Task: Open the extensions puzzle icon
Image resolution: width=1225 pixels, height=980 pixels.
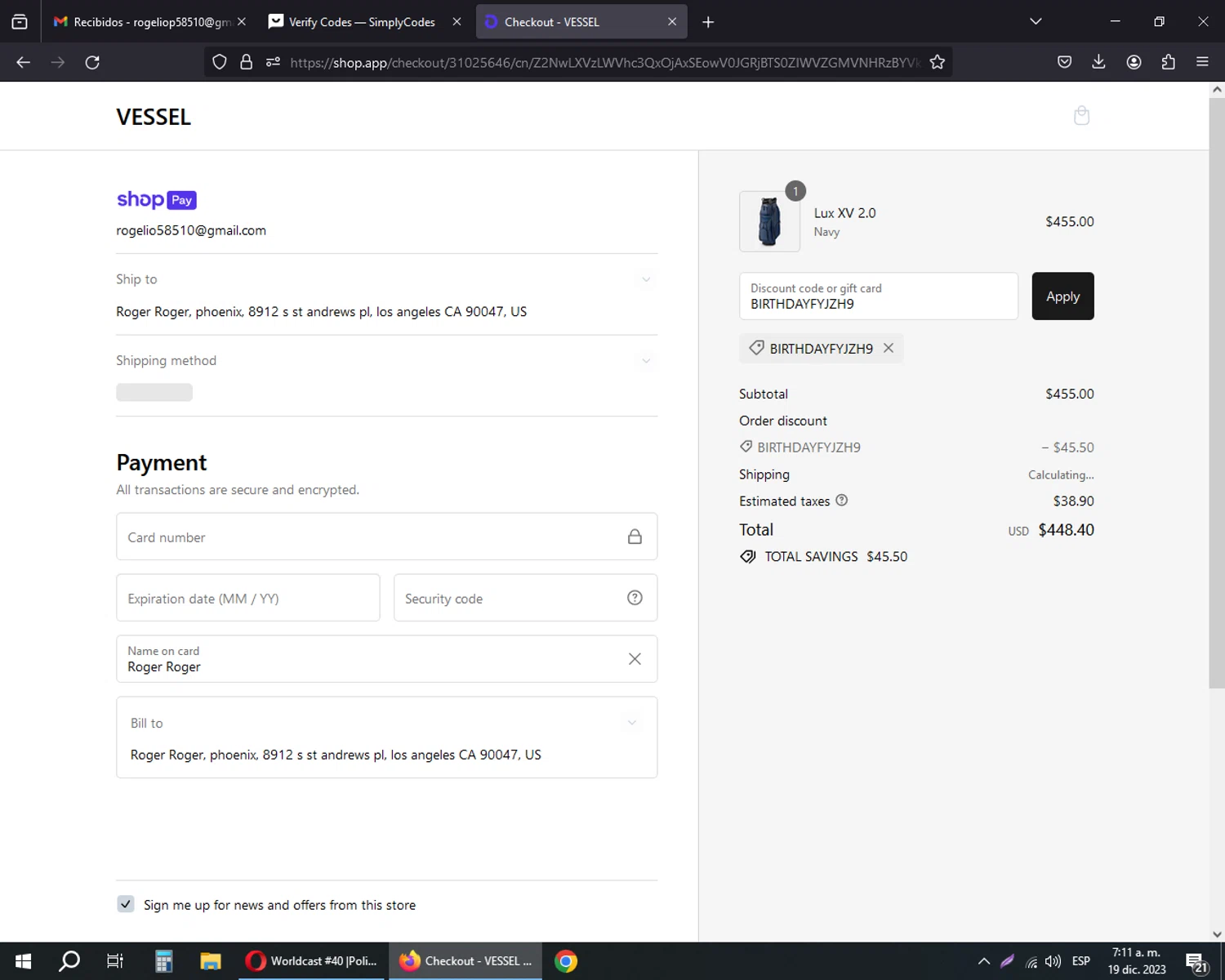Action: pos(1168,62)
